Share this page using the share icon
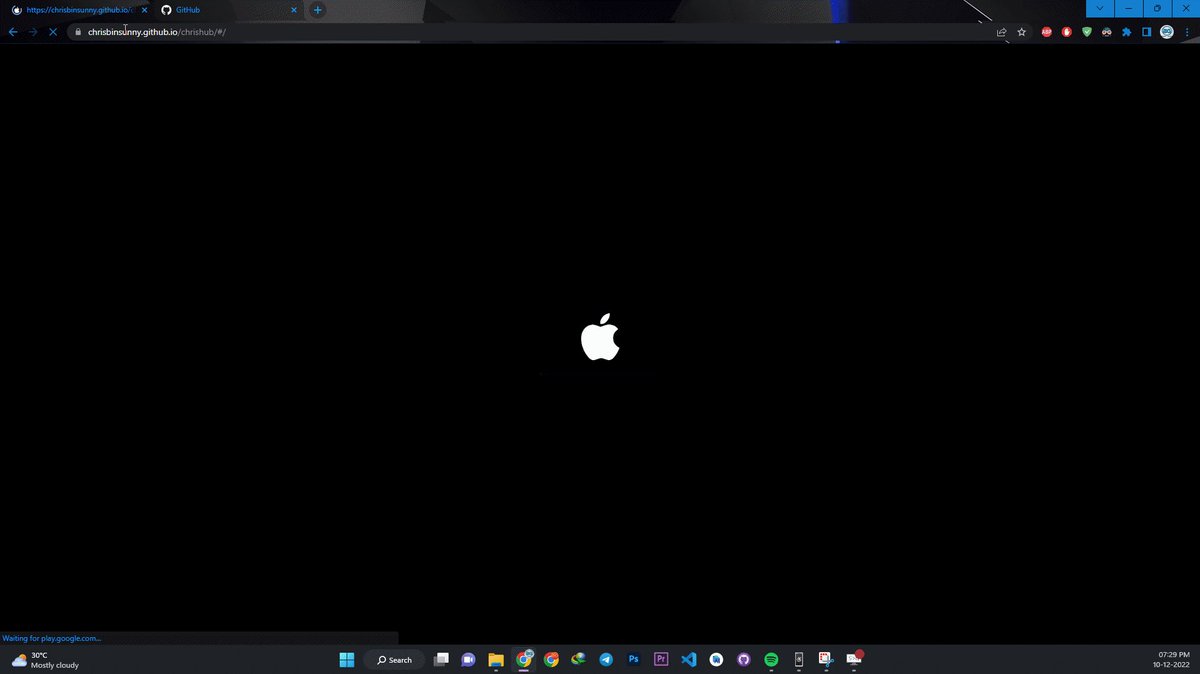This screenshot has width=1200, height=674. tap(1001, 32)
